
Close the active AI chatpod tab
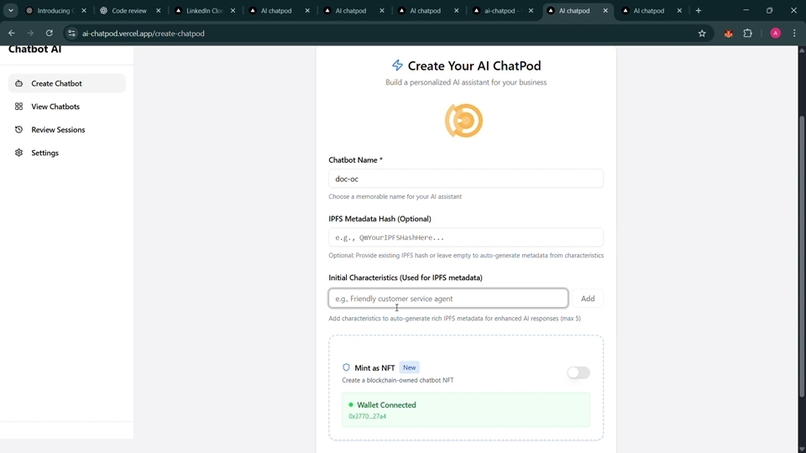click(606, 10)
